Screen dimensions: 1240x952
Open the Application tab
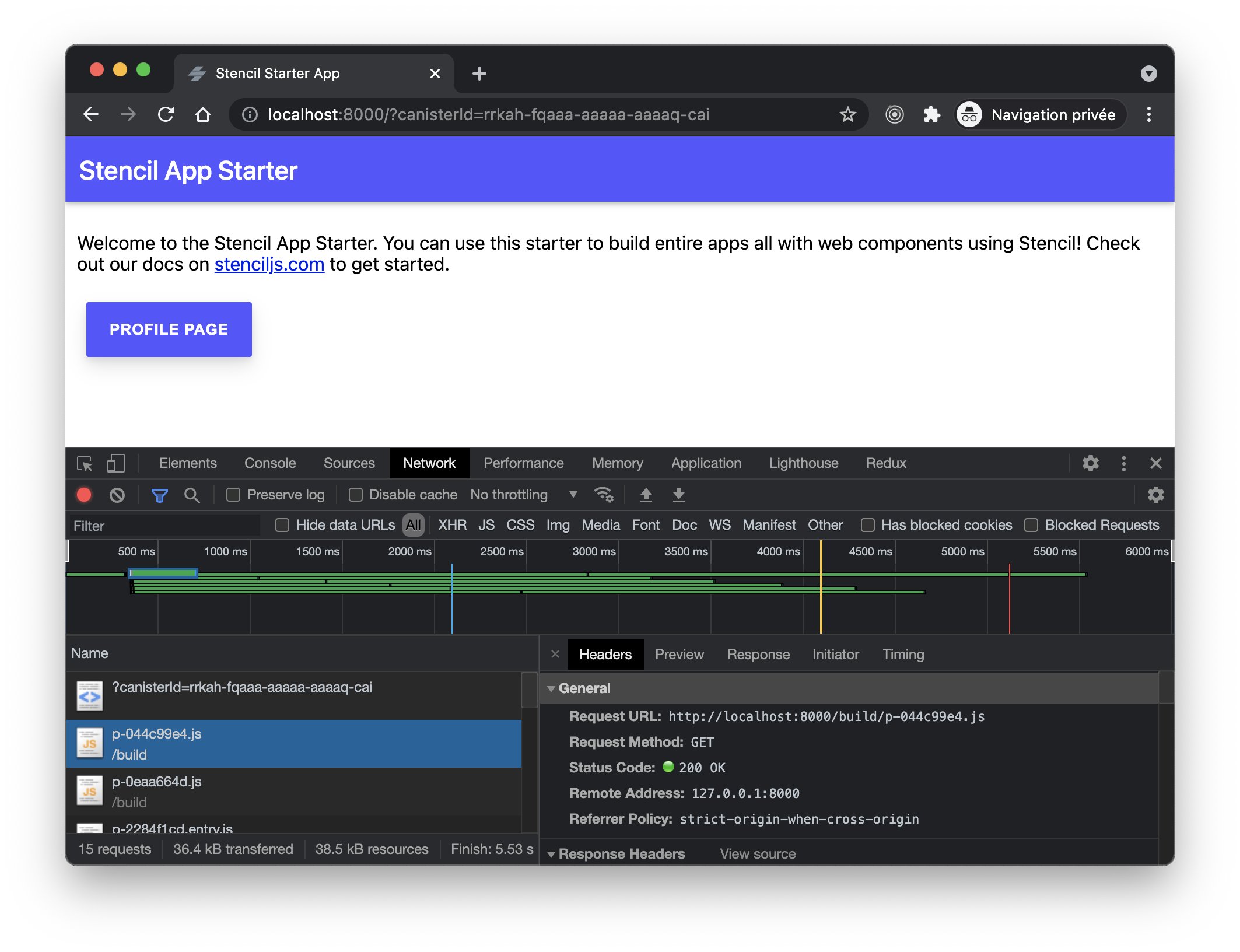[706, 463]
